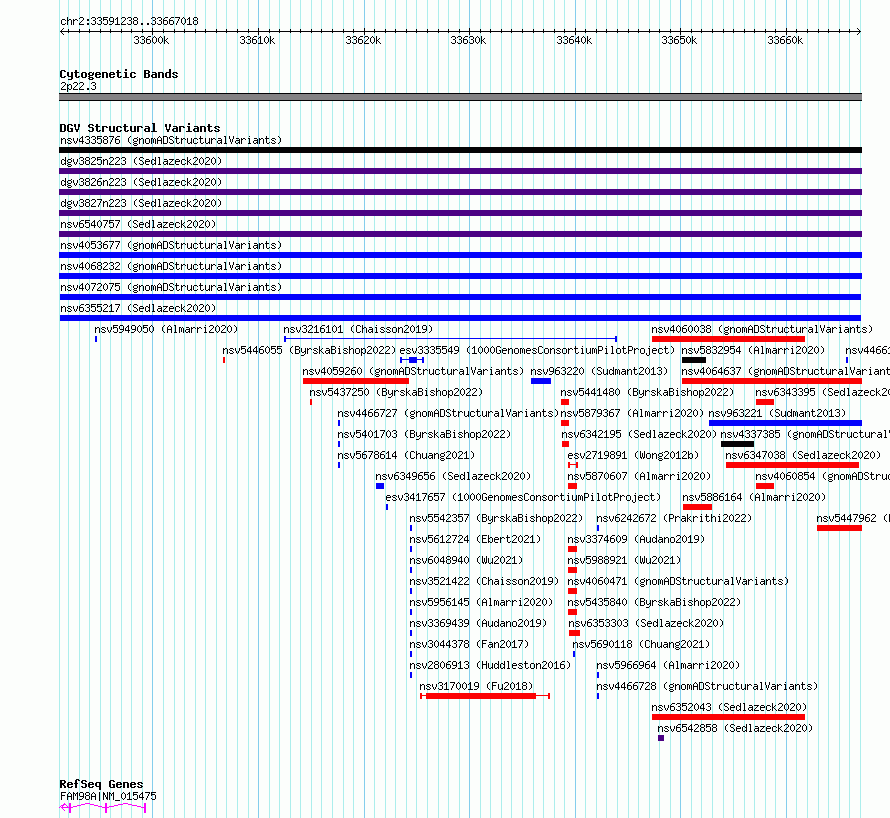Select nsv3216101 Chaisson2019 variant span line

pos(451,339)
